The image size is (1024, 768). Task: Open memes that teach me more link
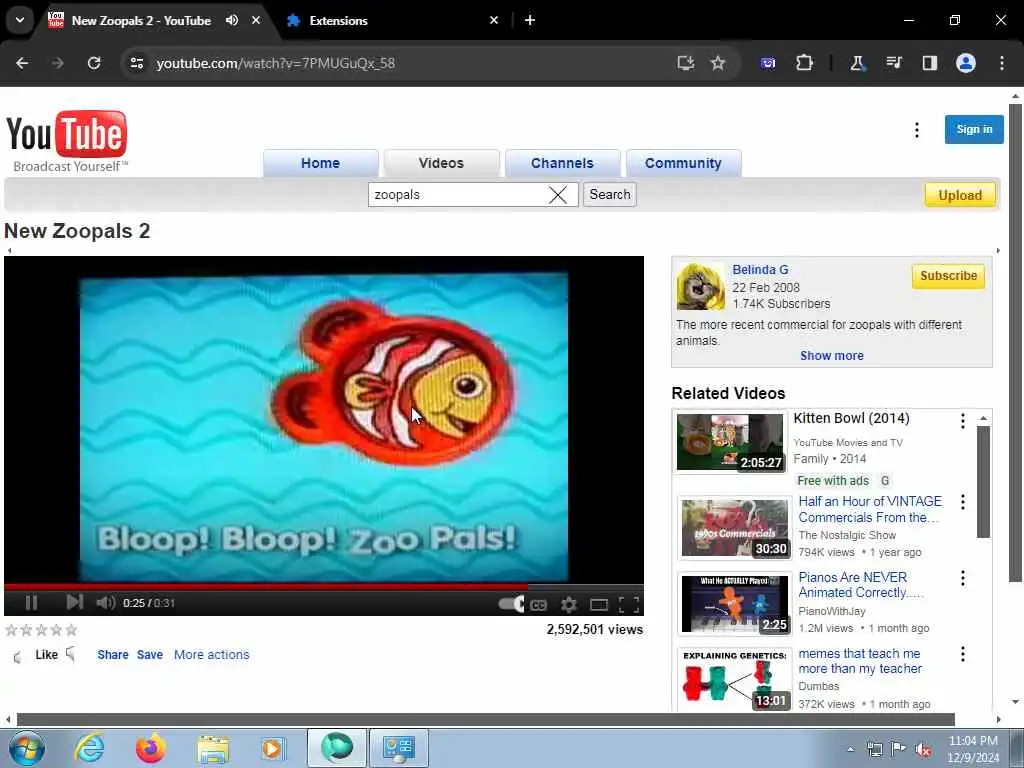pos(860,661)
